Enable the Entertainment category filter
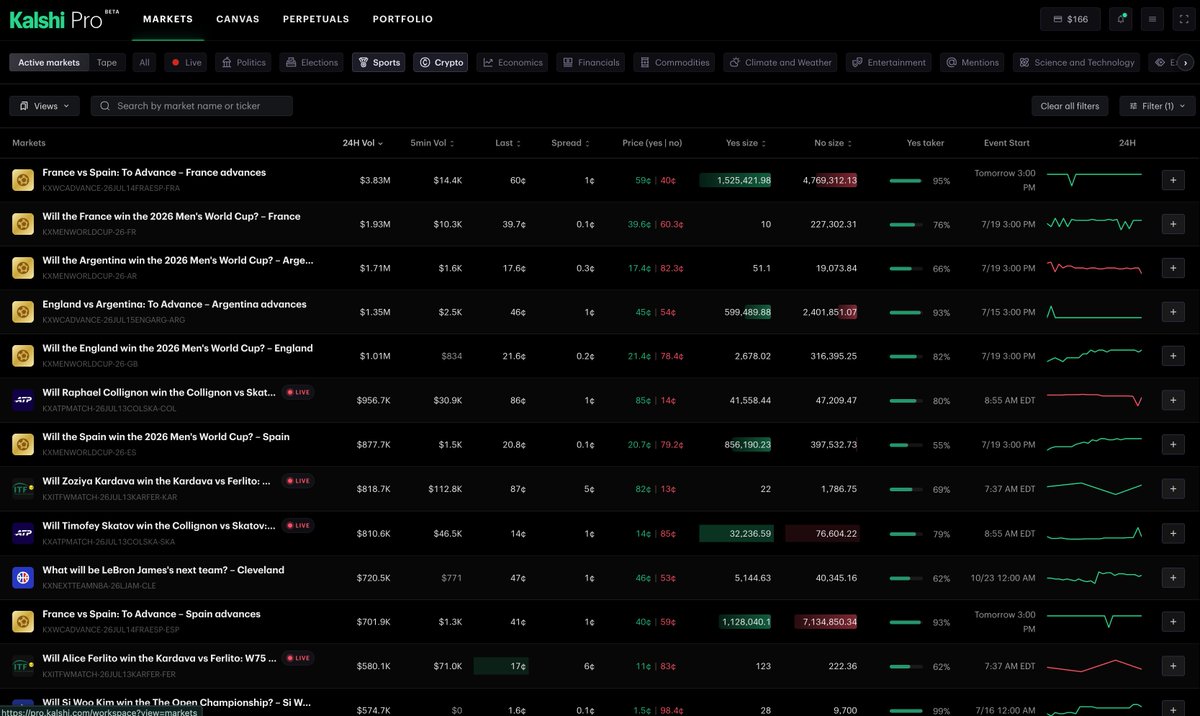This screenshot has height=716, width=1200. (888, 62)
